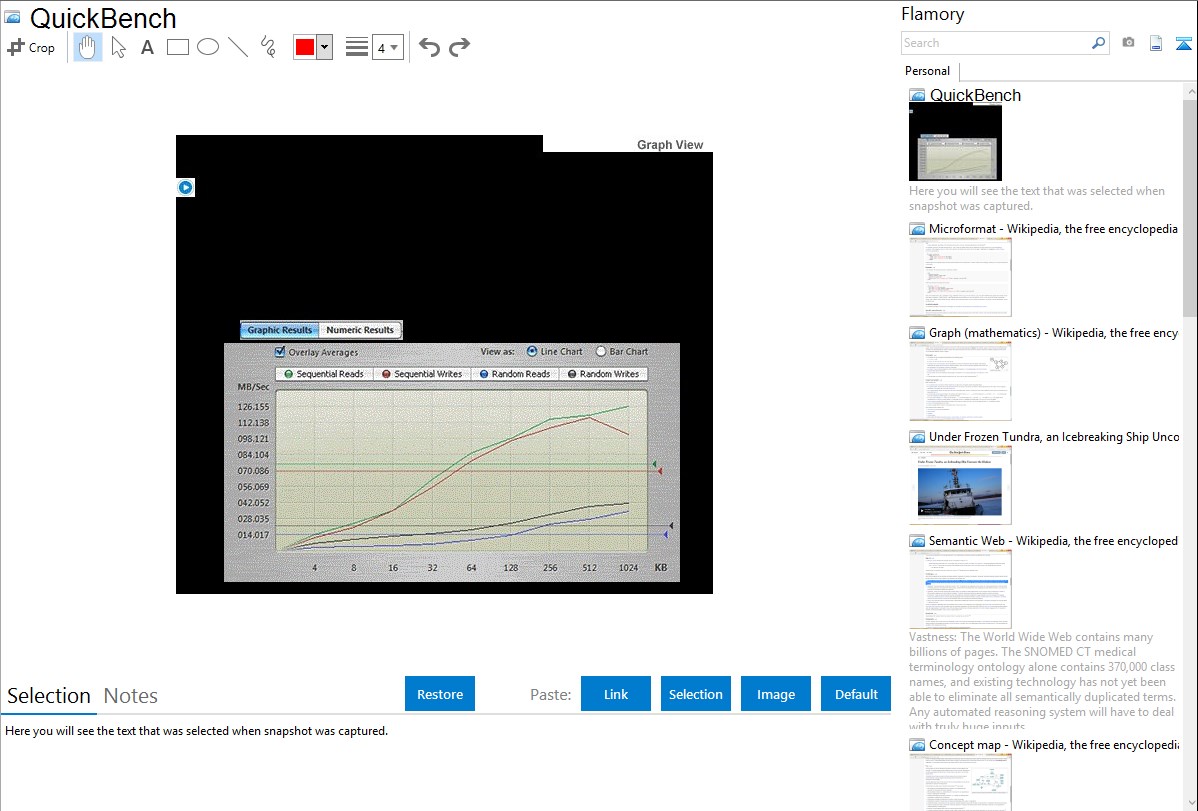Image resolution: width=1198 pixels, height=811 pixels.
Task: Open the Personal tab
Action: 928,71
